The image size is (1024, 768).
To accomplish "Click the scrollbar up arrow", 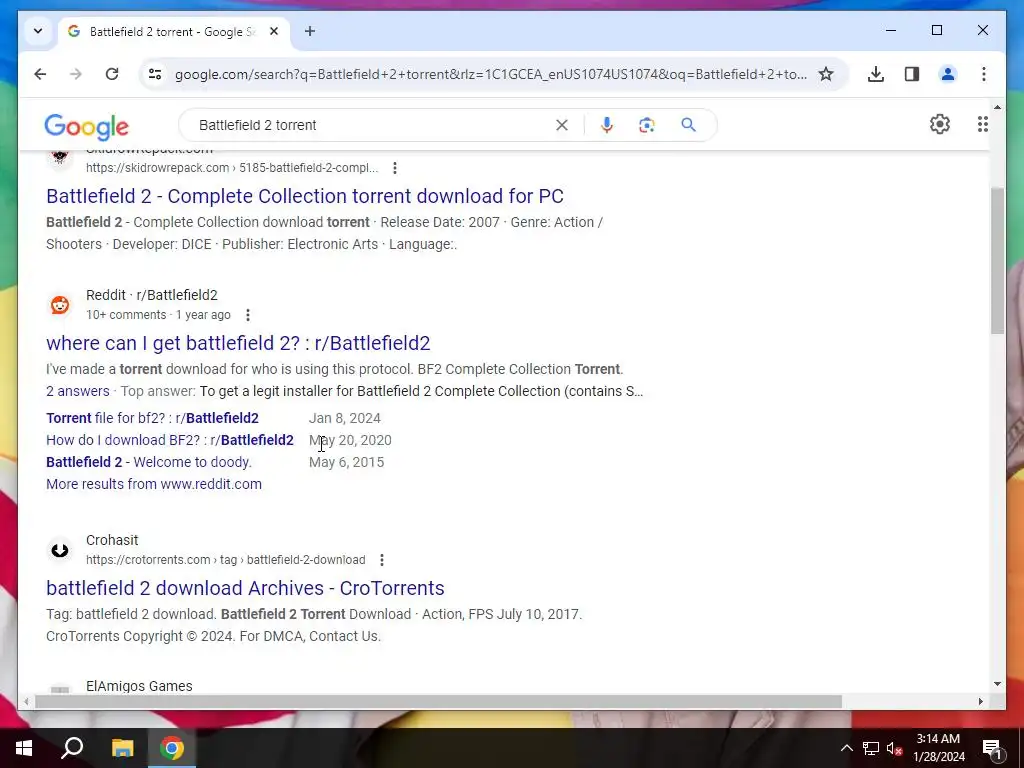I will click(x=997, y=107).
